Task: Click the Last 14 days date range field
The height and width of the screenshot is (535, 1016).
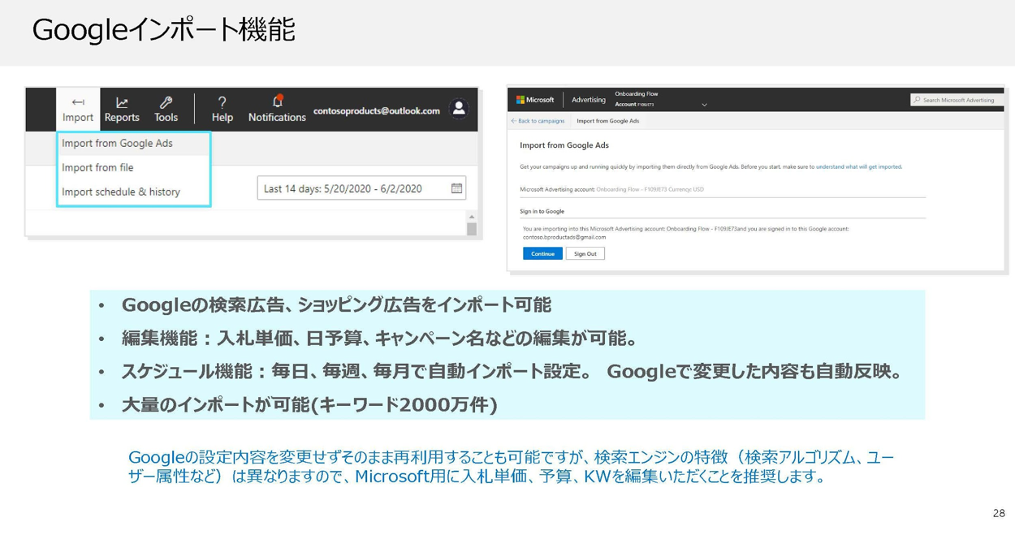Action: [x=362, y=188]
